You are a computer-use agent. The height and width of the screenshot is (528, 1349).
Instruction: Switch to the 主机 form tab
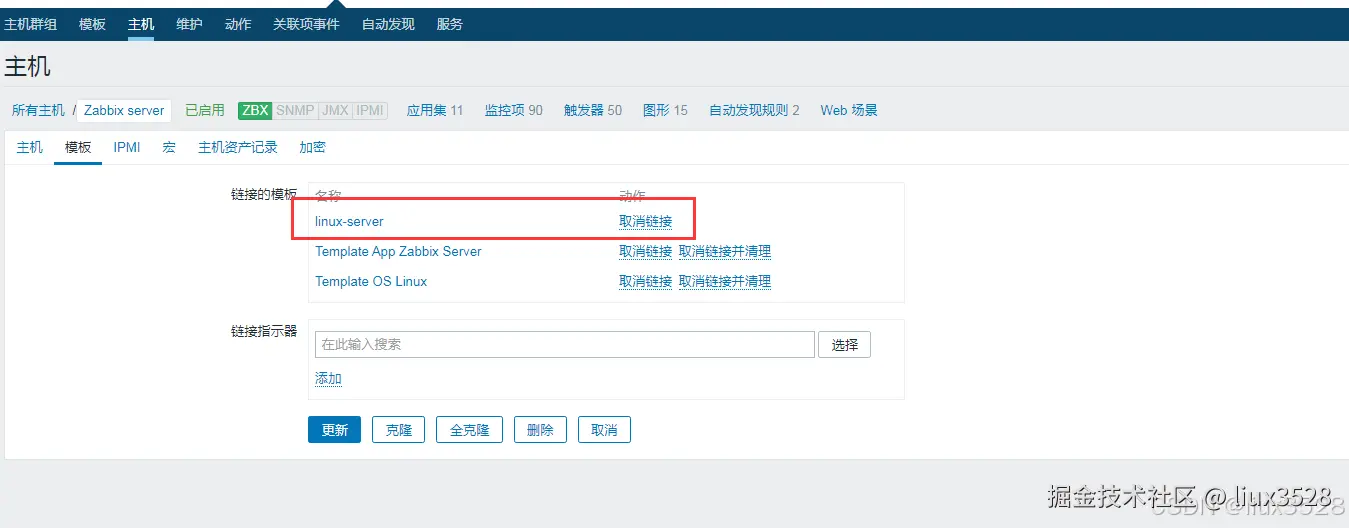pyautogui.click(x=30, y=147)
